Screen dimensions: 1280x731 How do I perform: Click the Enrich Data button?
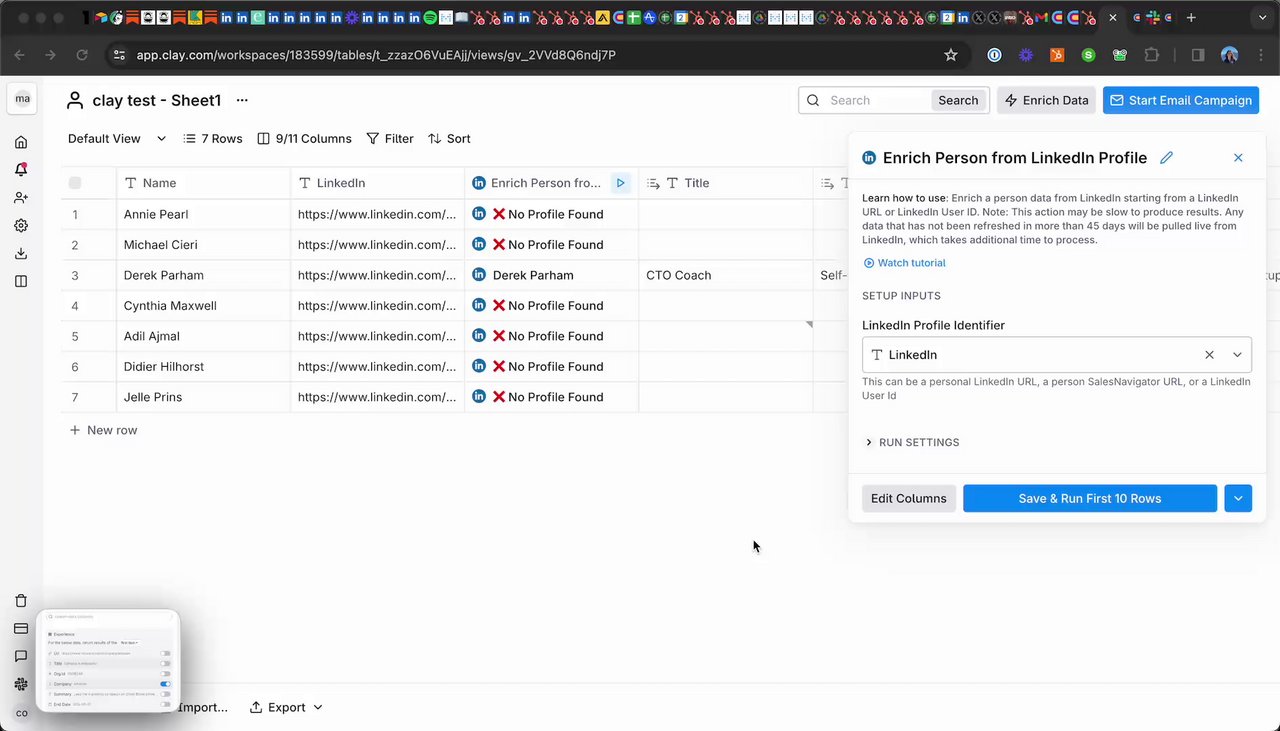tap(1046, 100)
